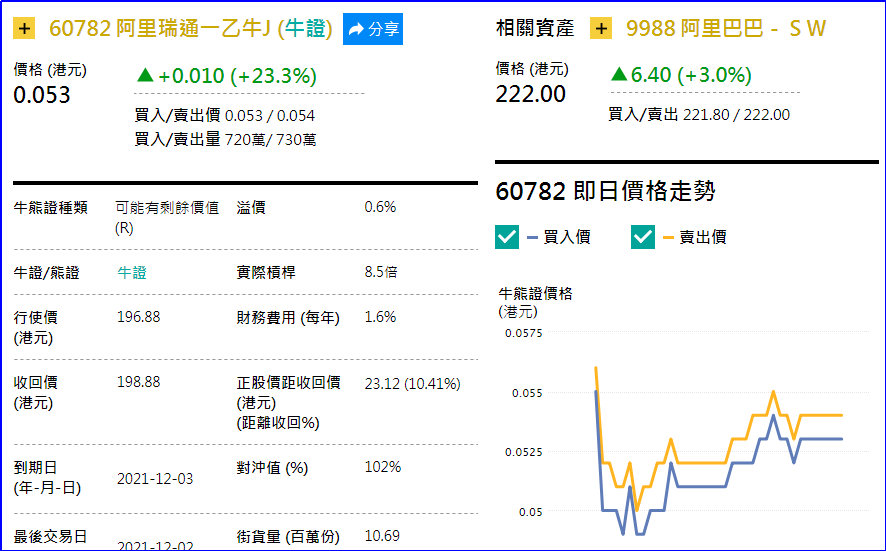
Task: Add 60782 to watchlist with plus icon
Action: coord(24,29)
